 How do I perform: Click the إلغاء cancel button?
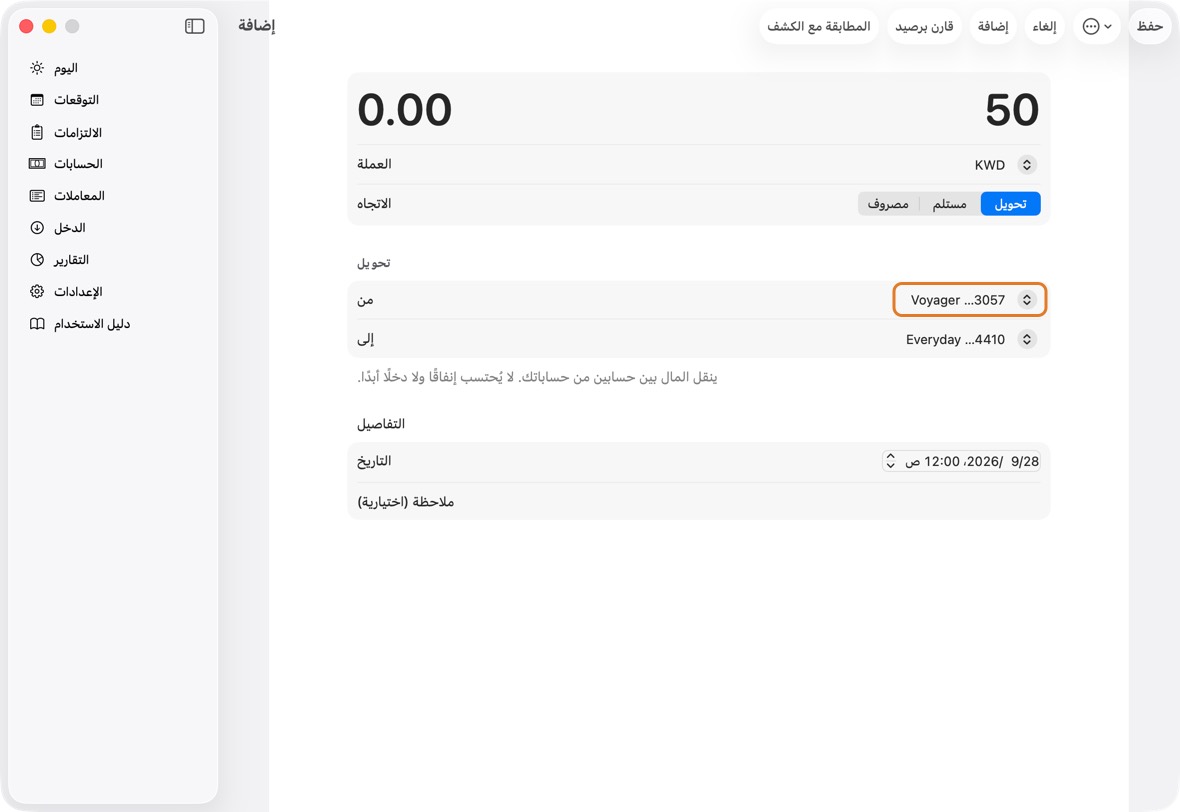(1045, 26)
